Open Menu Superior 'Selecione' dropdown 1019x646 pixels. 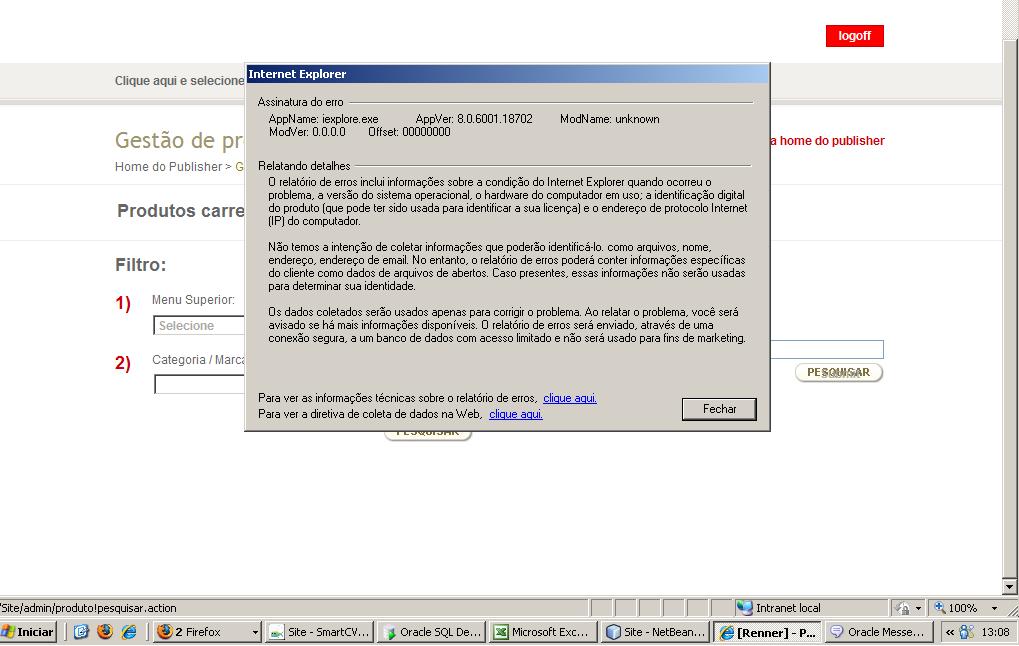[x=199, y=326]
